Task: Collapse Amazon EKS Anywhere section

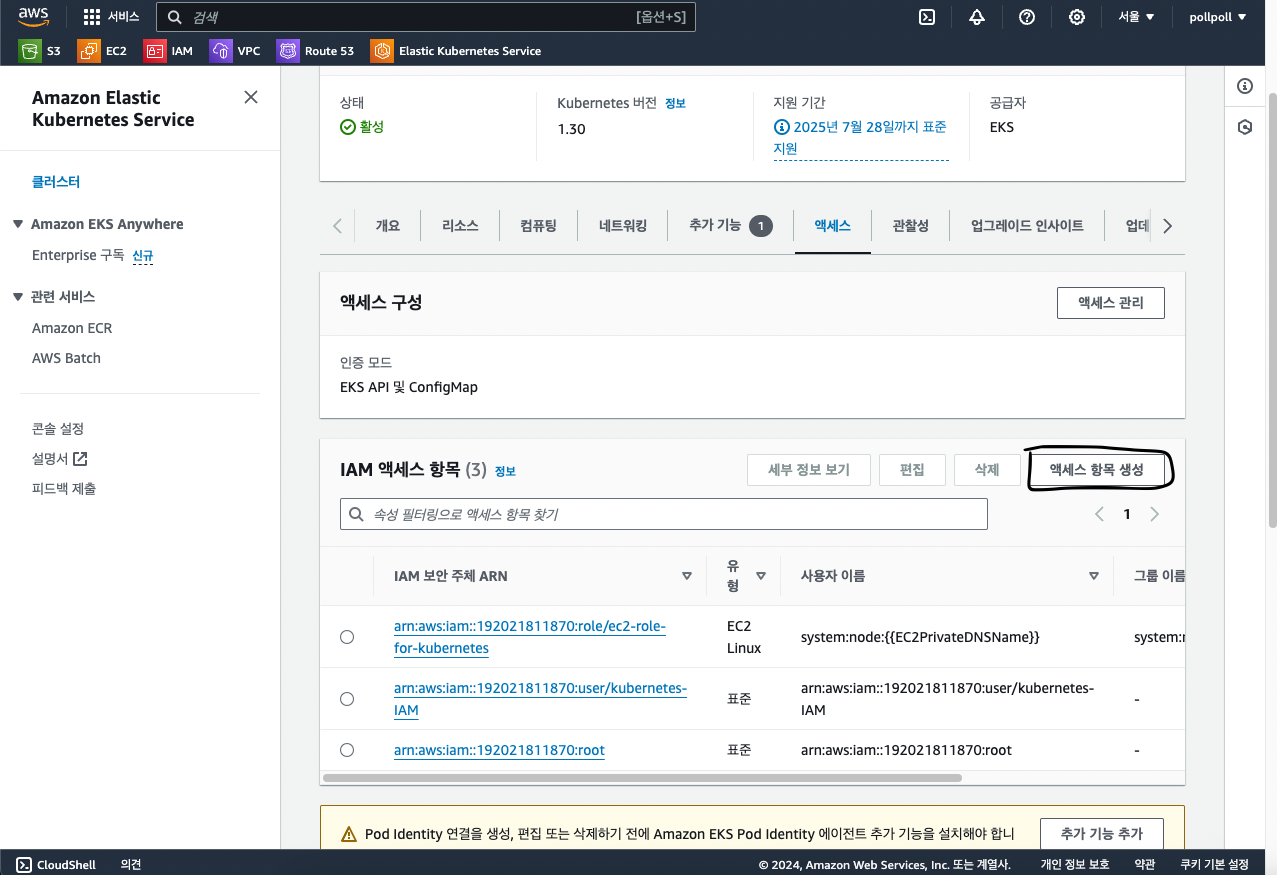Action: (18, 224)
